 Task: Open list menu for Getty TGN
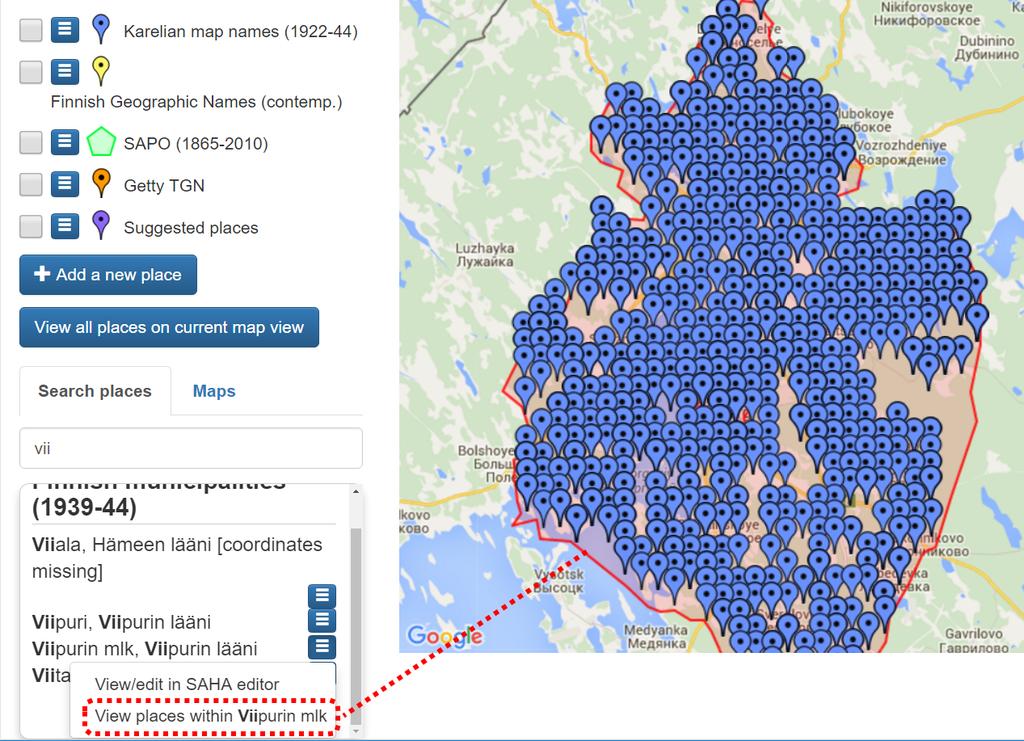click(x=65, y=184)
